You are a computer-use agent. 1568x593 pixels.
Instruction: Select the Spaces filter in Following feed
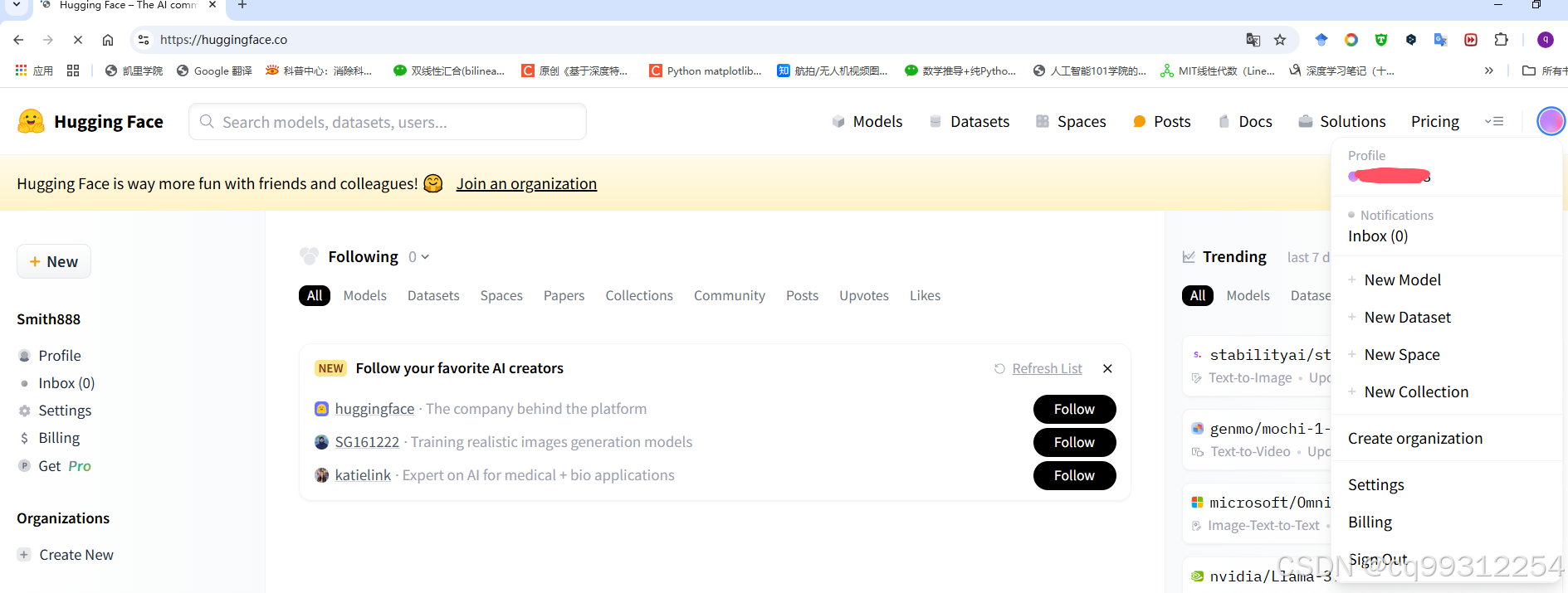501,295
